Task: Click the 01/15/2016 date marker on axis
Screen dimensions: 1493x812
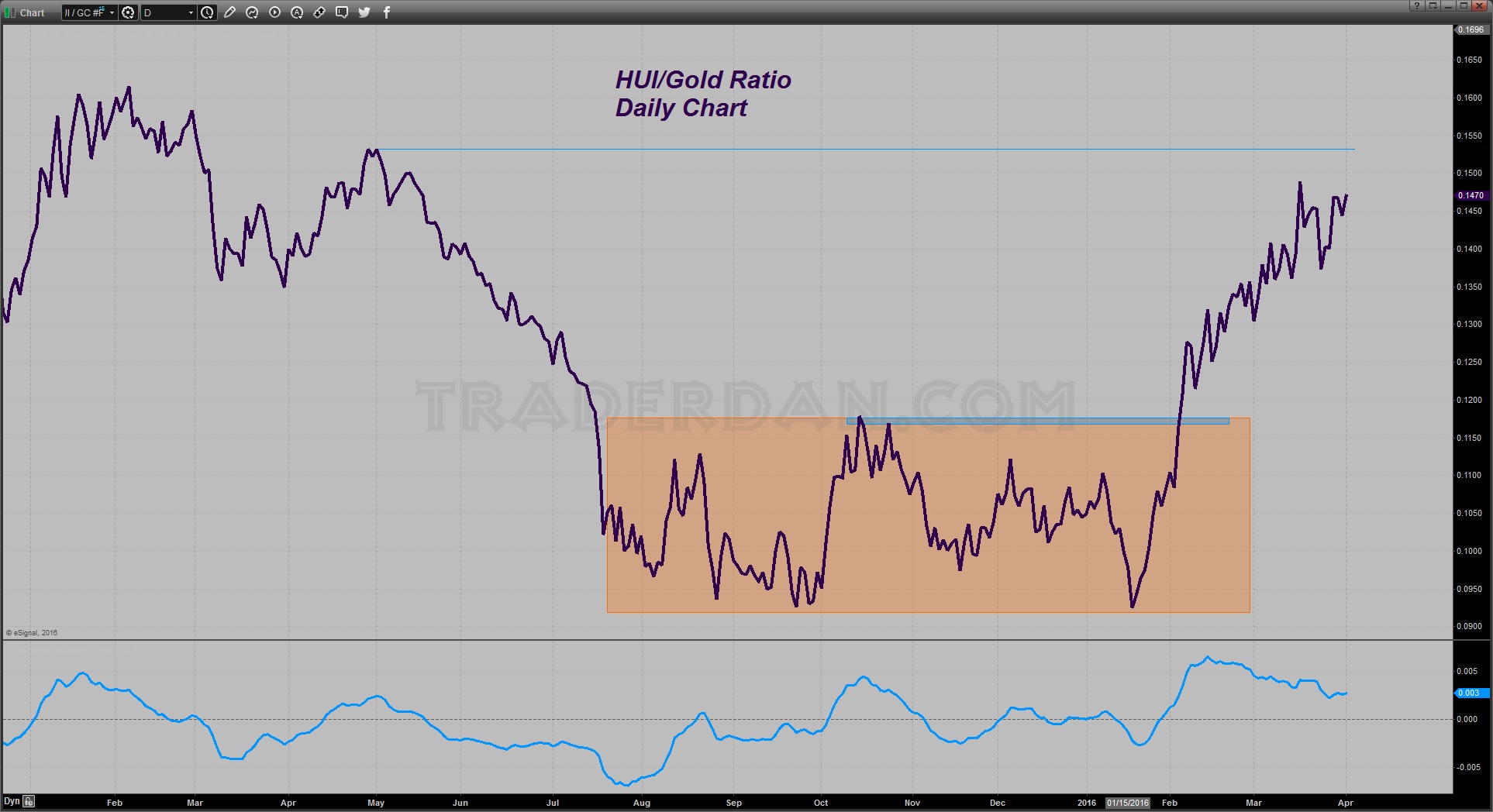Action: [x=1127, y=803]
